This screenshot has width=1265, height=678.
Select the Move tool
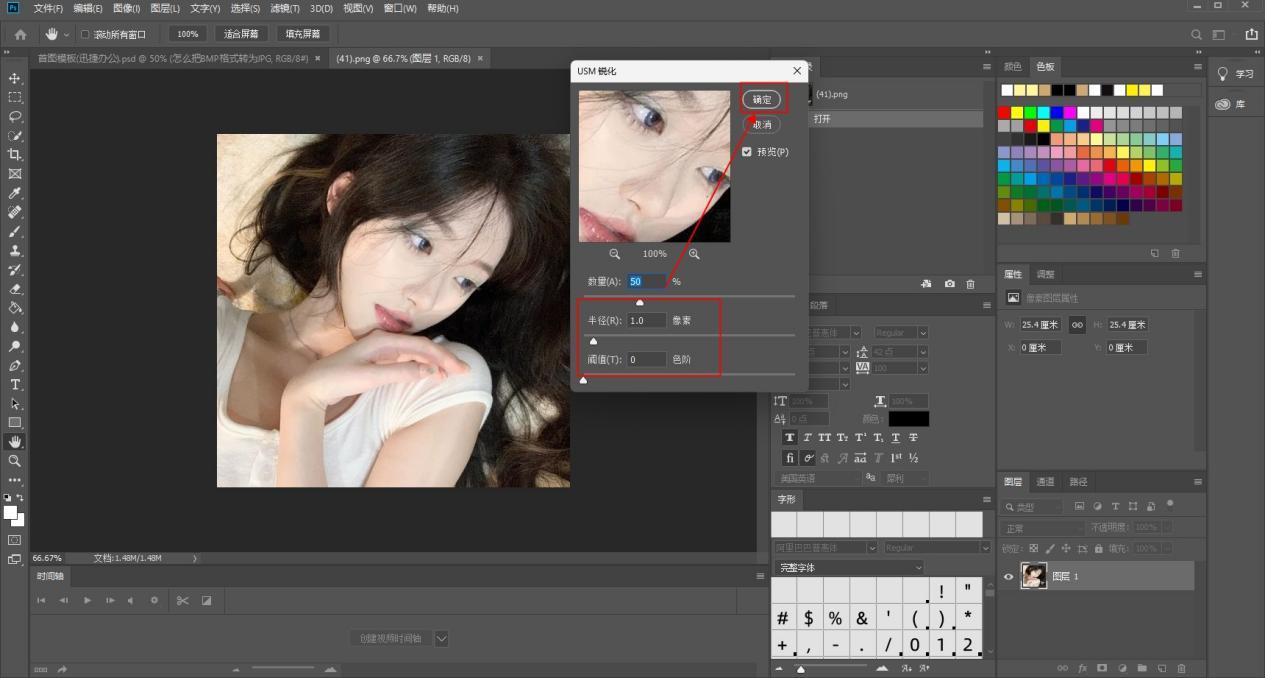click(15, 78)
